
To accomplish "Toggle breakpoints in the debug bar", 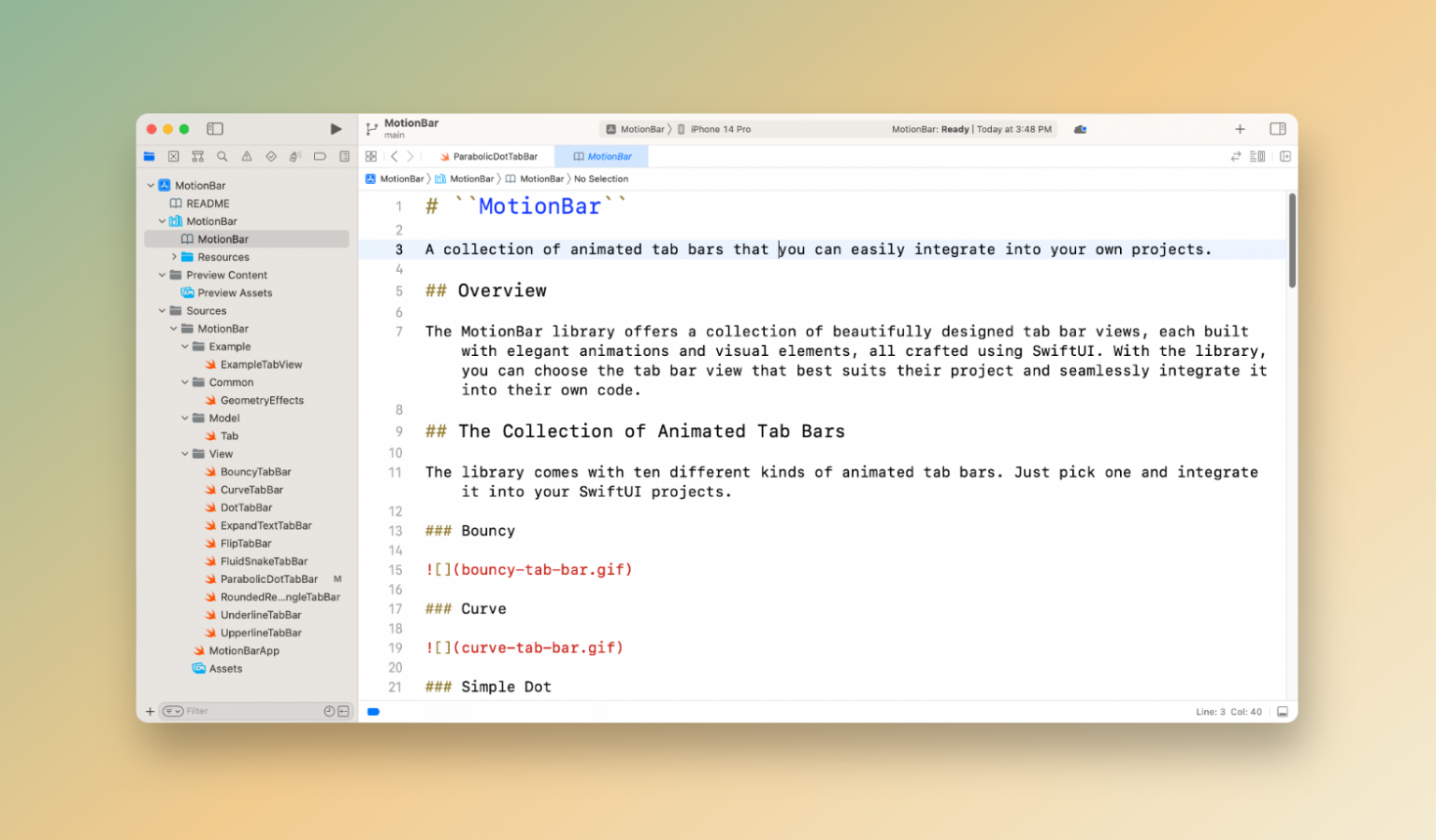I will tap(373, 711).
